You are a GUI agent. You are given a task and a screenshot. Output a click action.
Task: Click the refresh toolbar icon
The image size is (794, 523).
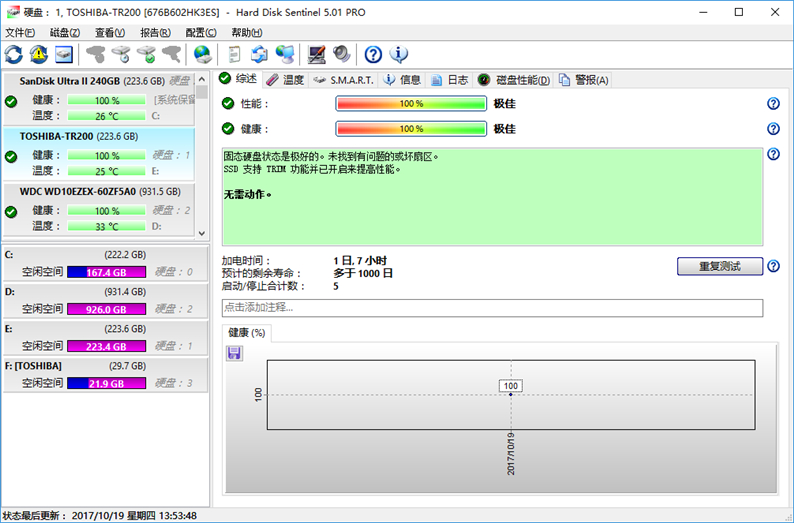click(x=14, y=54)
